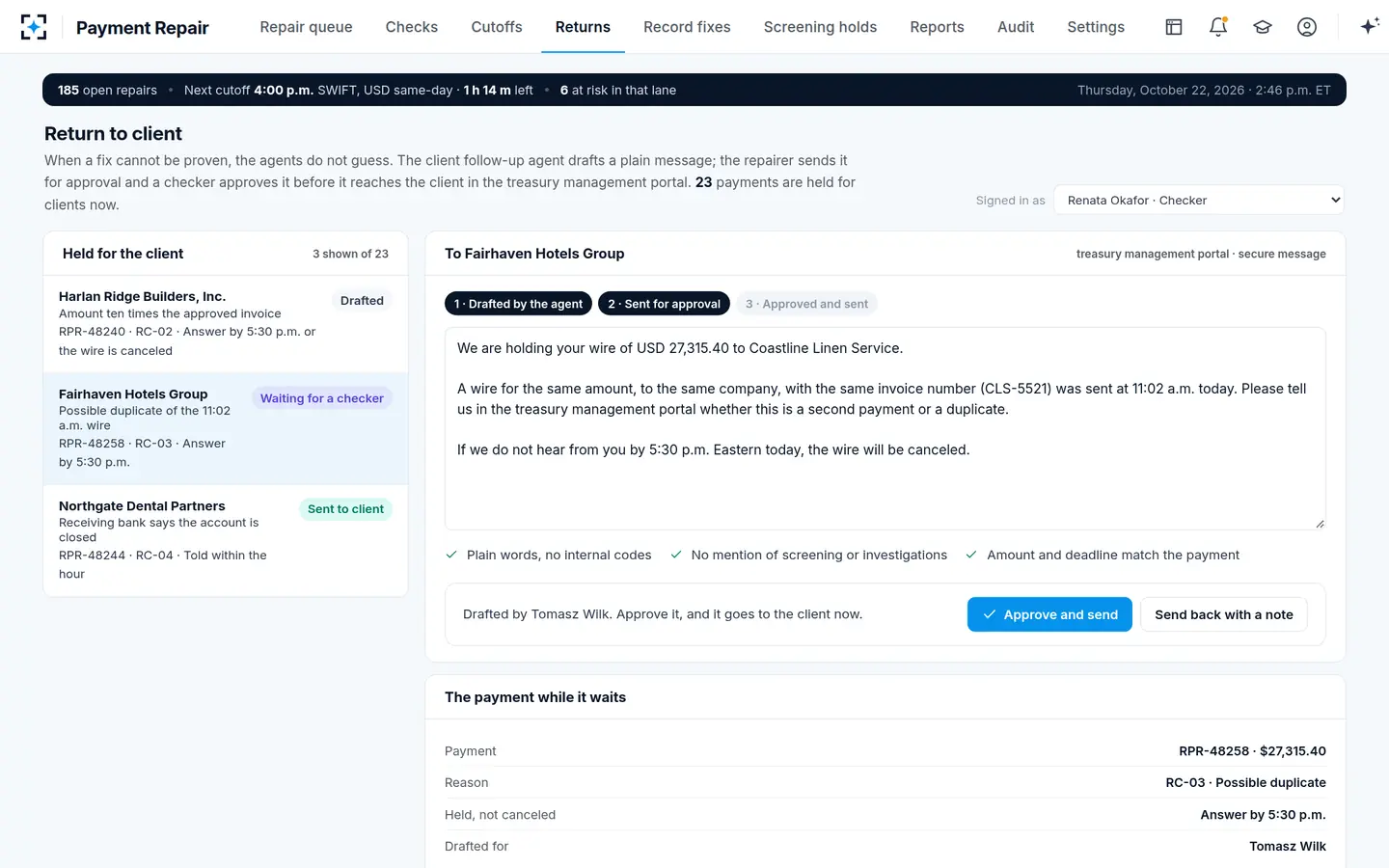Click the To Fairhaven Hotels Group heading
This screenshot has height=868, width=1389.
tap(534, 254)
